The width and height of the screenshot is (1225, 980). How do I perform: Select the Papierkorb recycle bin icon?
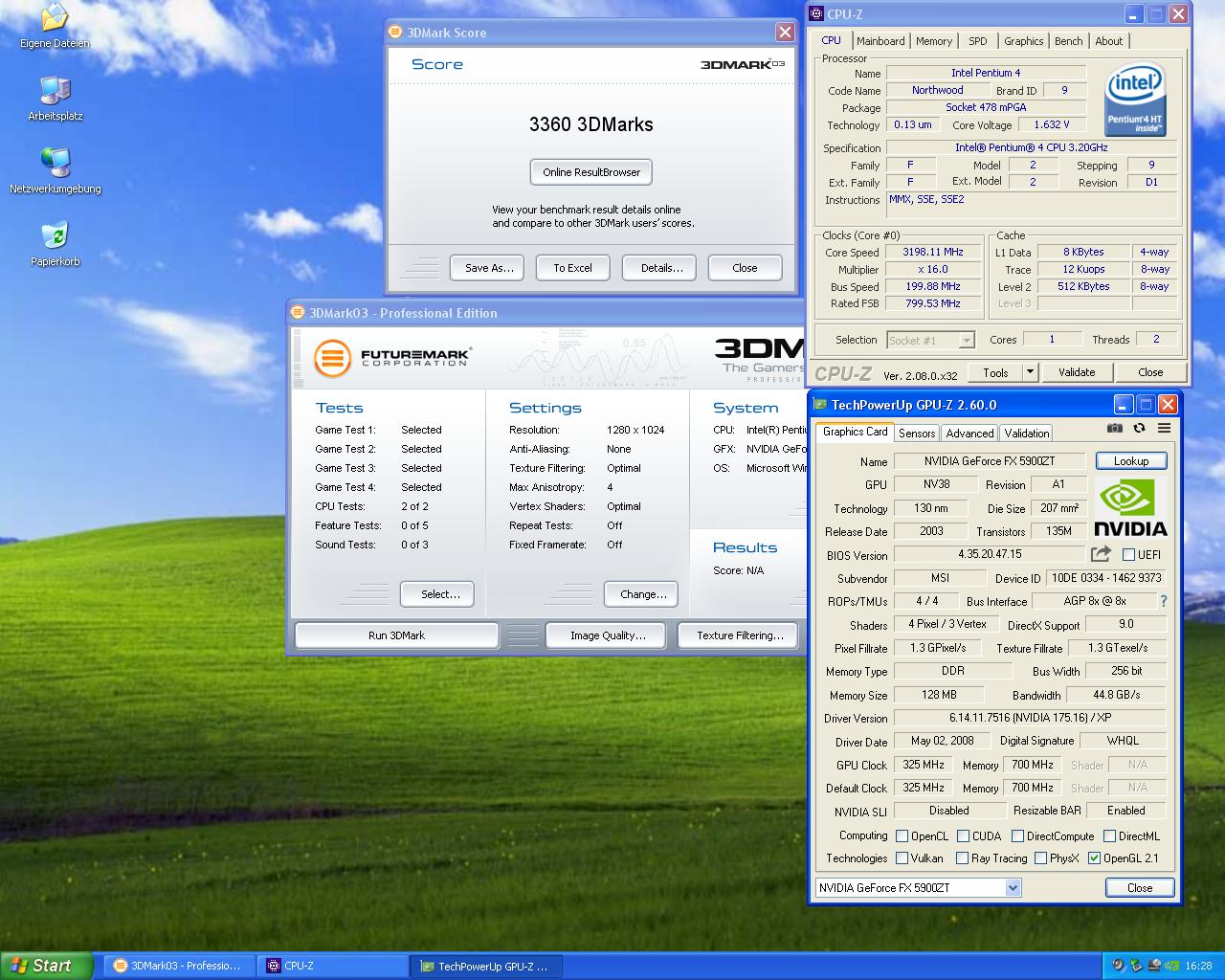tap(55, 244)
